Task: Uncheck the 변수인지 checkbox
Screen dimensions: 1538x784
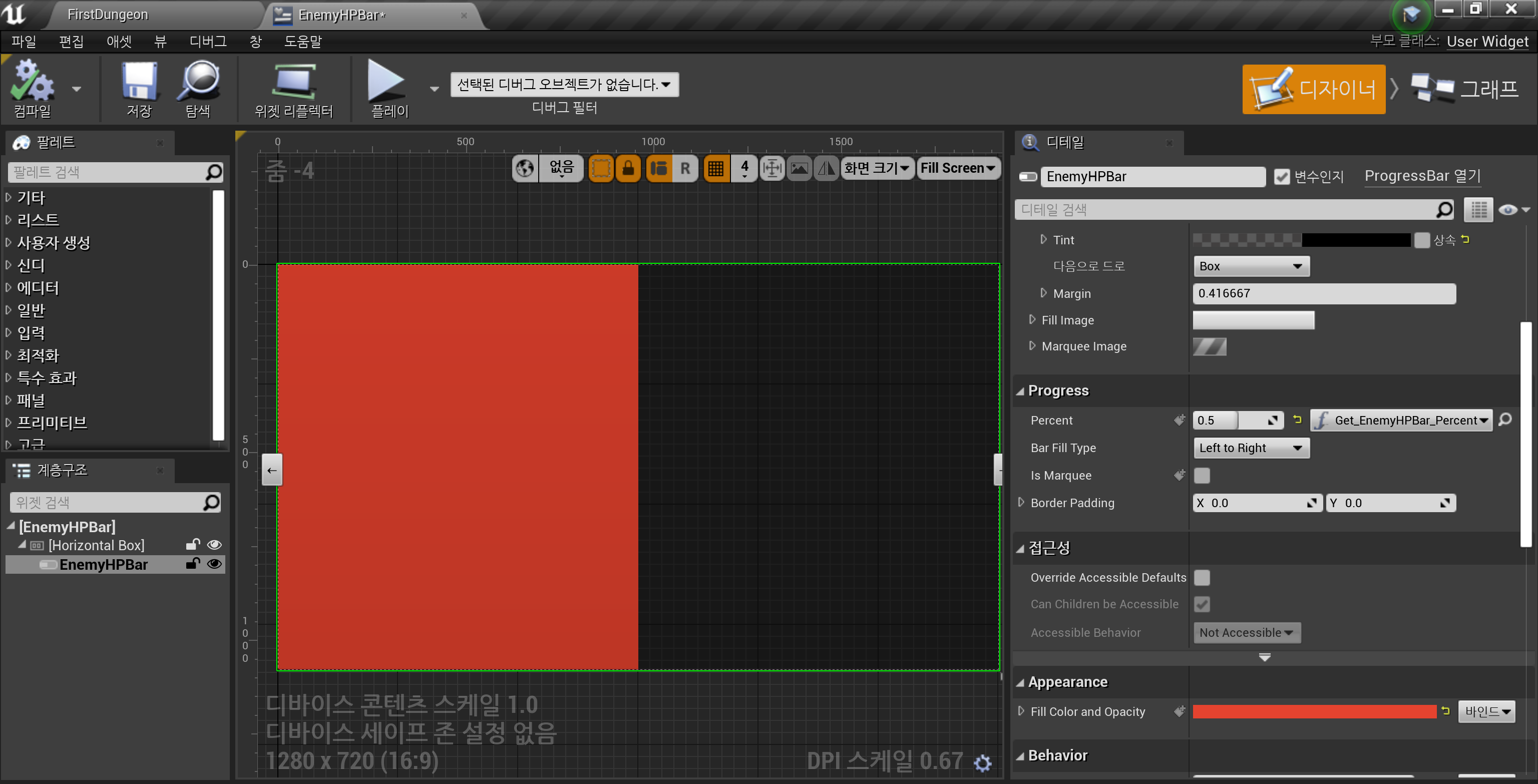Action: pyautogui.click(x=1283, y=176)
